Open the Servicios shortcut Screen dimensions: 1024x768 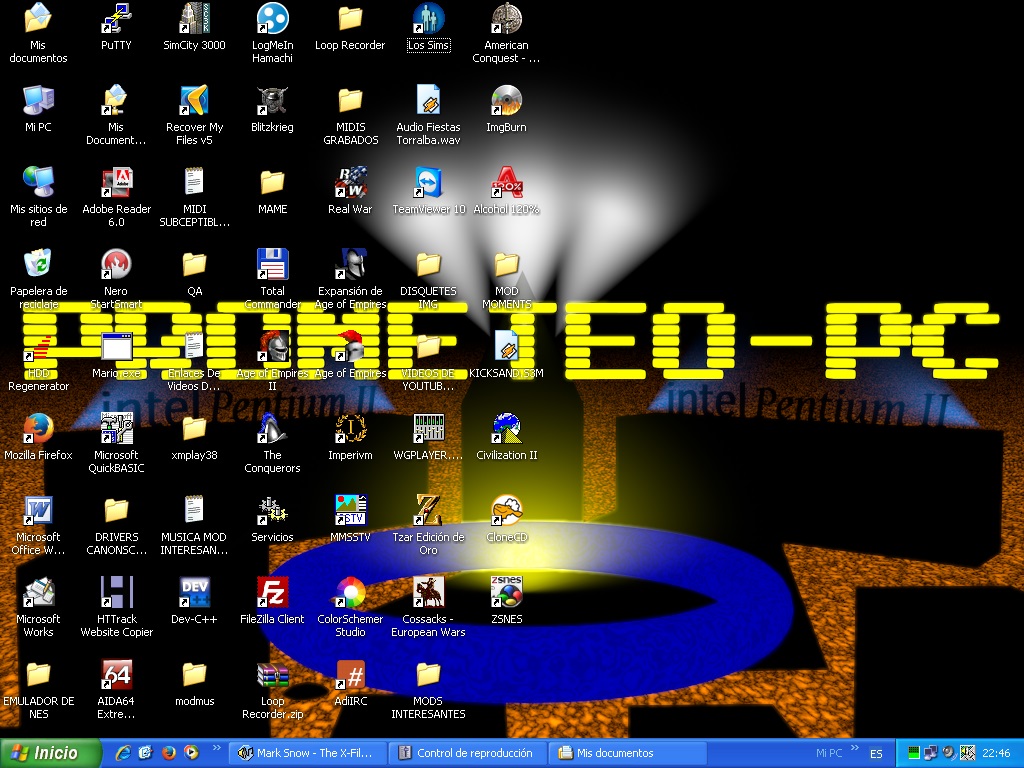(272, 520)
